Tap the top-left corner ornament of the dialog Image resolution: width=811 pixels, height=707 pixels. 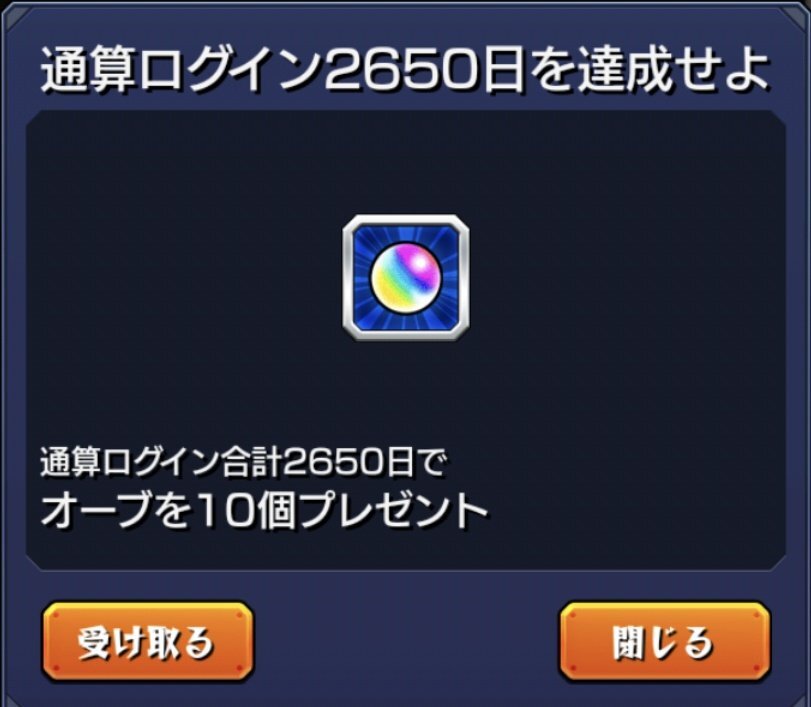click(13, 13)
